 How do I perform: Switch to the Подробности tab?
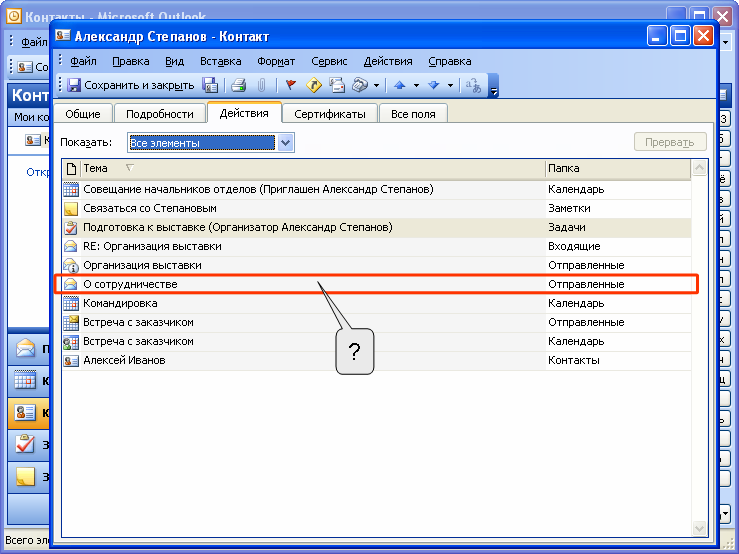pyautogui.click(x=160, y=114)
